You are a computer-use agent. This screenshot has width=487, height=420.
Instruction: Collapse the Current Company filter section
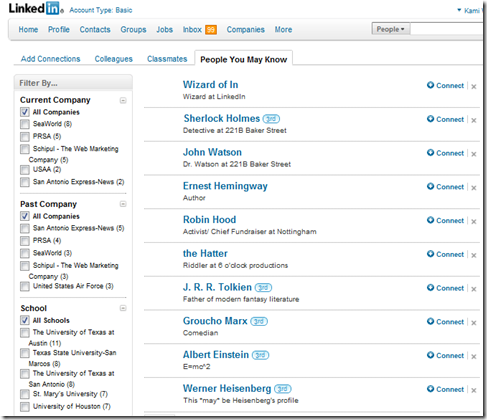click(123, 100)
